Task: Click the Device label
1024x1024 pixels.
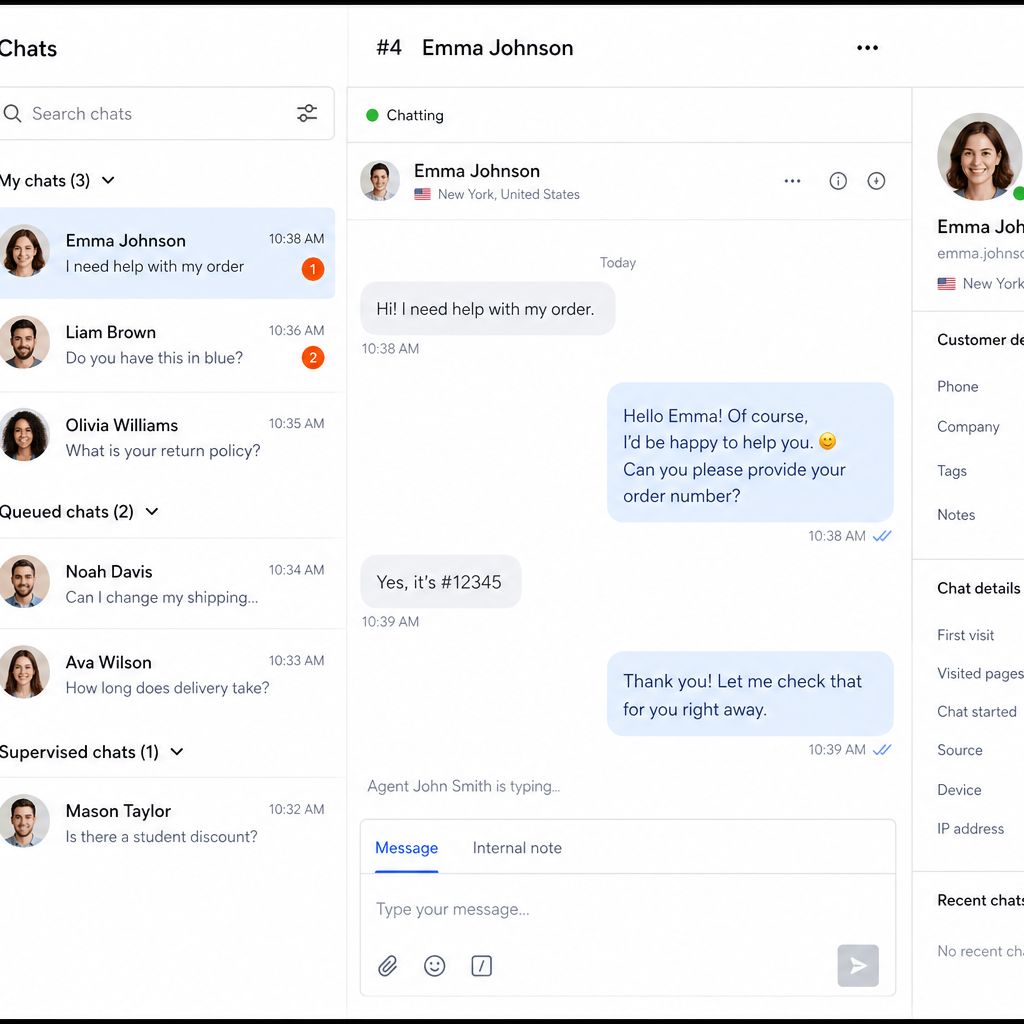Action: (x=959, y=790)
